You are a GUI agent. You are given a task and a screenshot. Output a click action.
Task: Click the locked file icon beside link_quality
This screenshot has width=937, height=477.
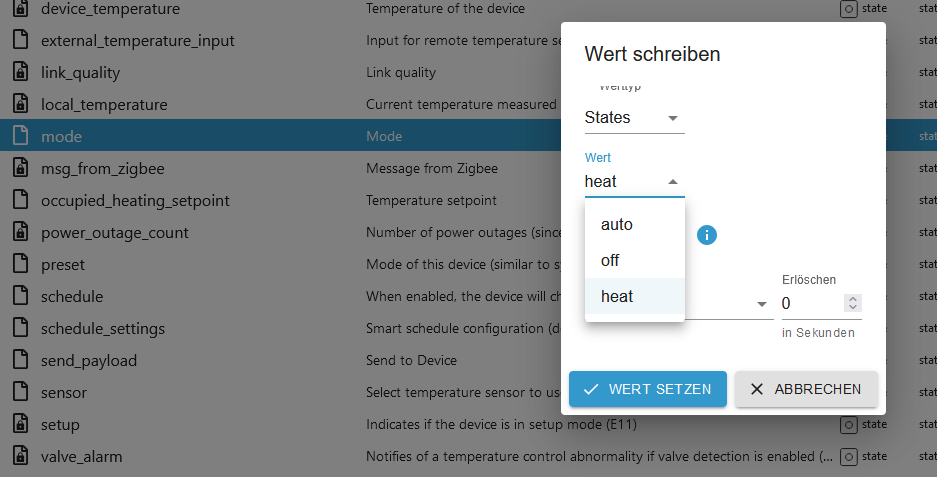click(x=20, y=72)
